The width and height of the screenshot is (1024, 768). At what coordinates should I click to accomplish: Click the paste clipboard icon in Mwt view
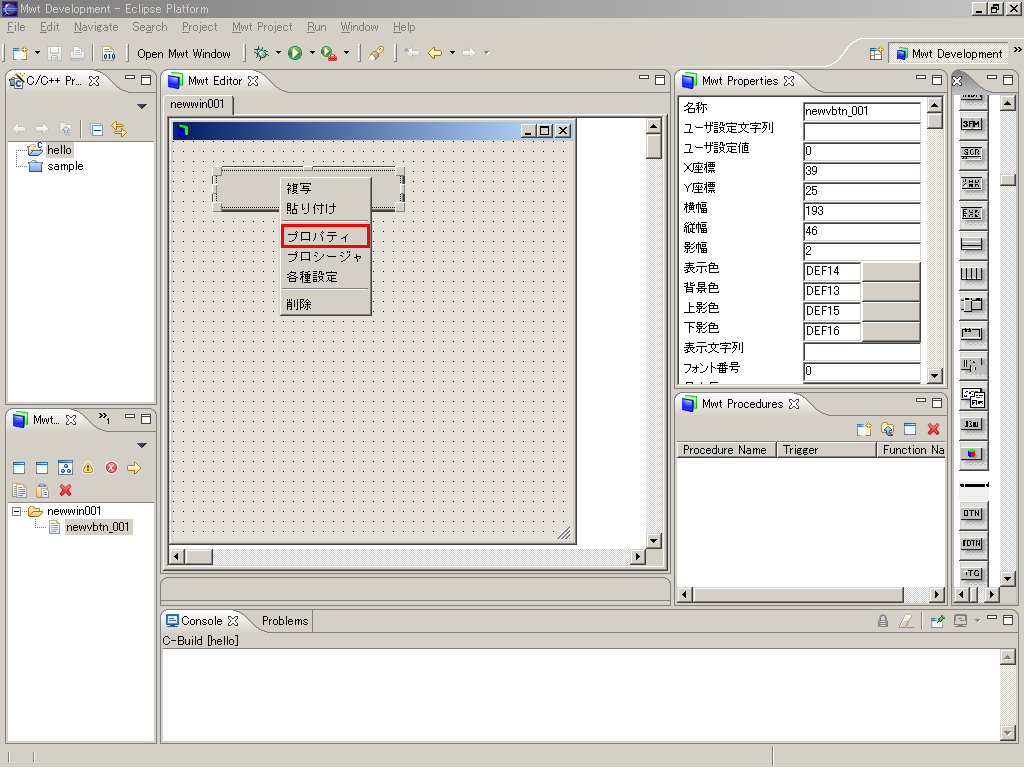tap(42, 490)
